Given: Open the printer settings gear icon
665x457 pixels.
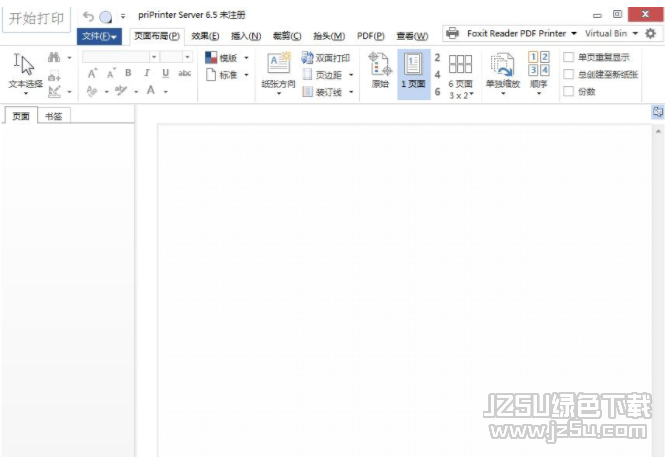Looking at the screenshot, I should point(650,33).
